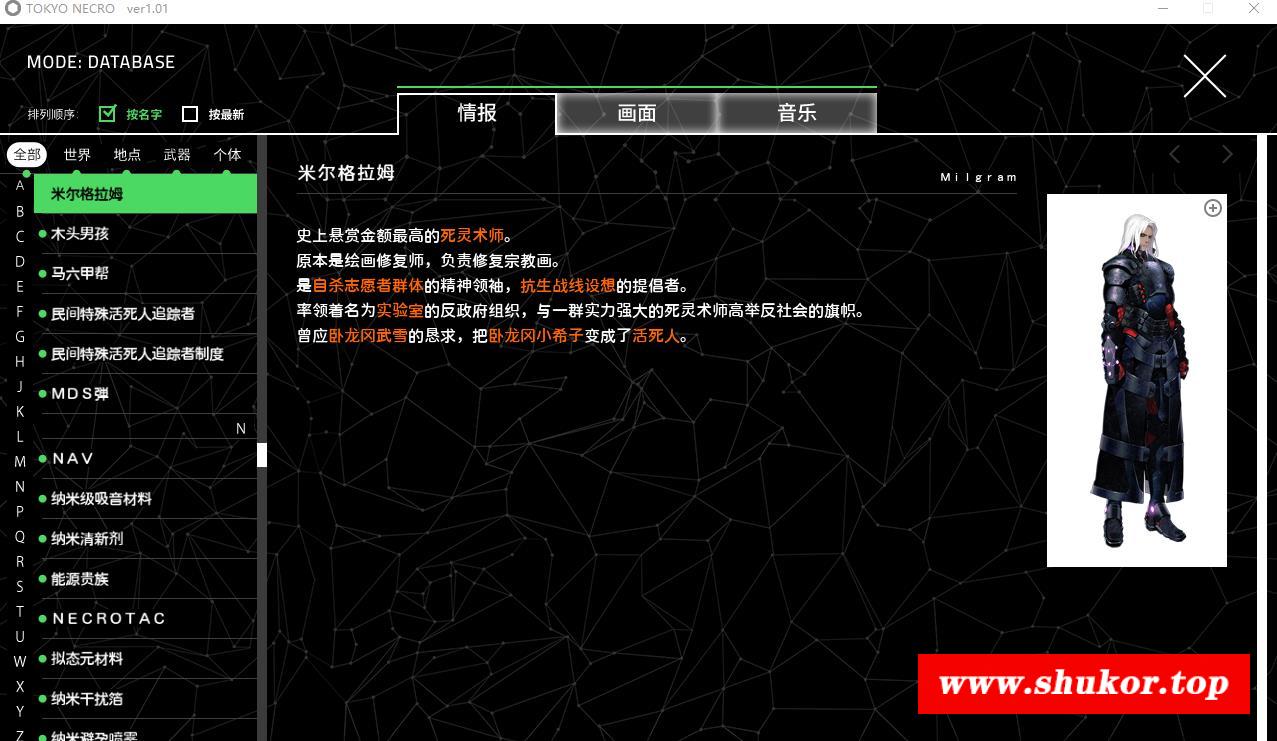Jump to letter Q in the index

(20, 536)
